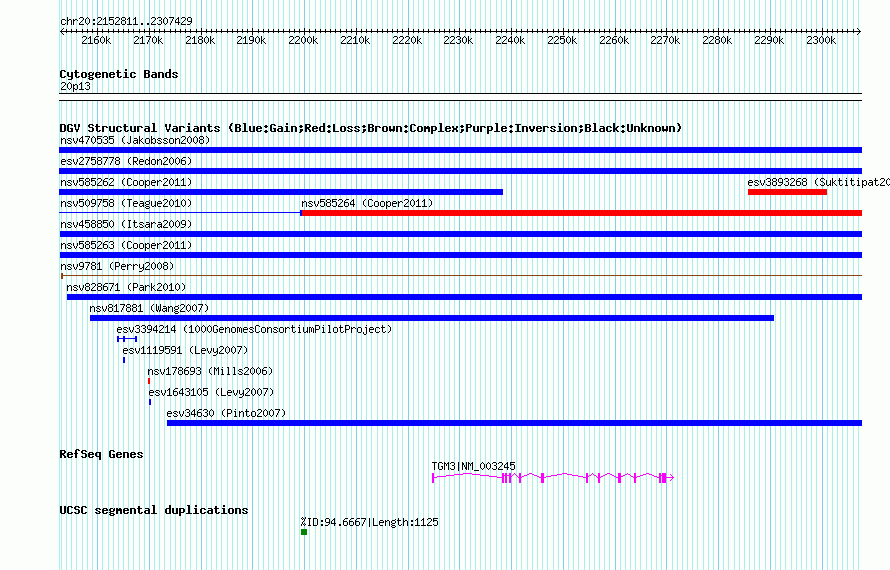Click the esv1643105 (Levy2007) blue tick

tap(150, 402)
